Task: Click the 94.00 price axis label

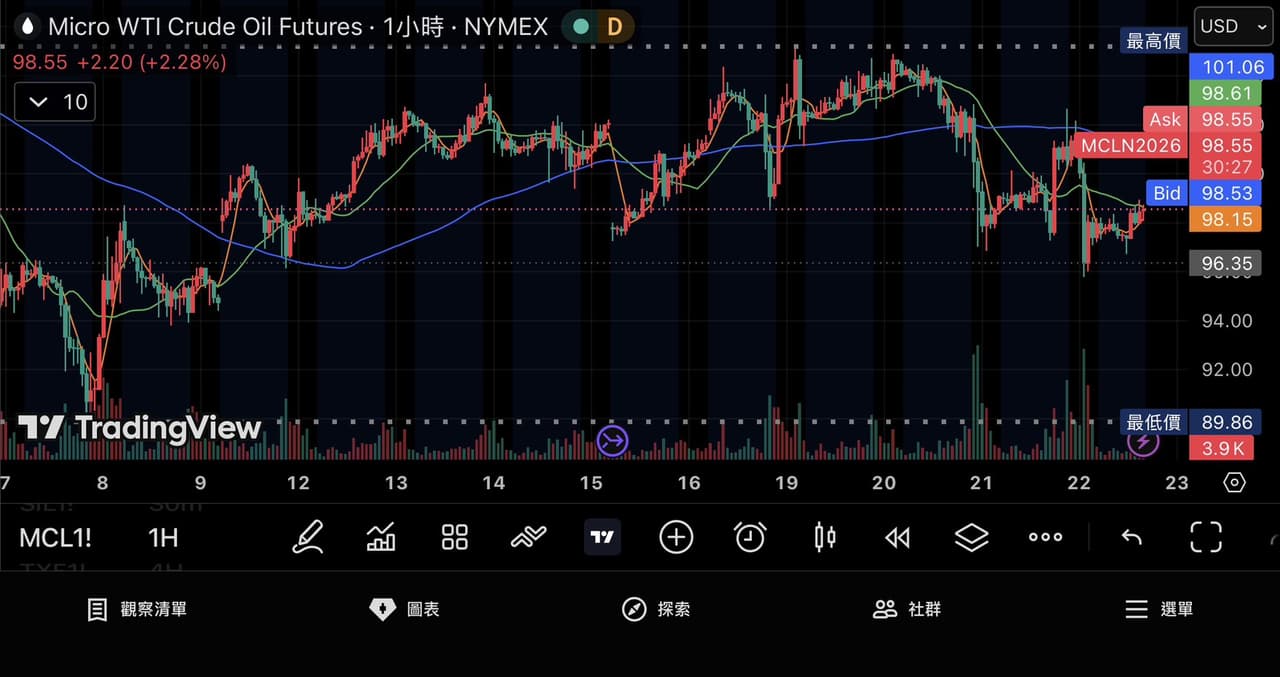Action: 1226,321
